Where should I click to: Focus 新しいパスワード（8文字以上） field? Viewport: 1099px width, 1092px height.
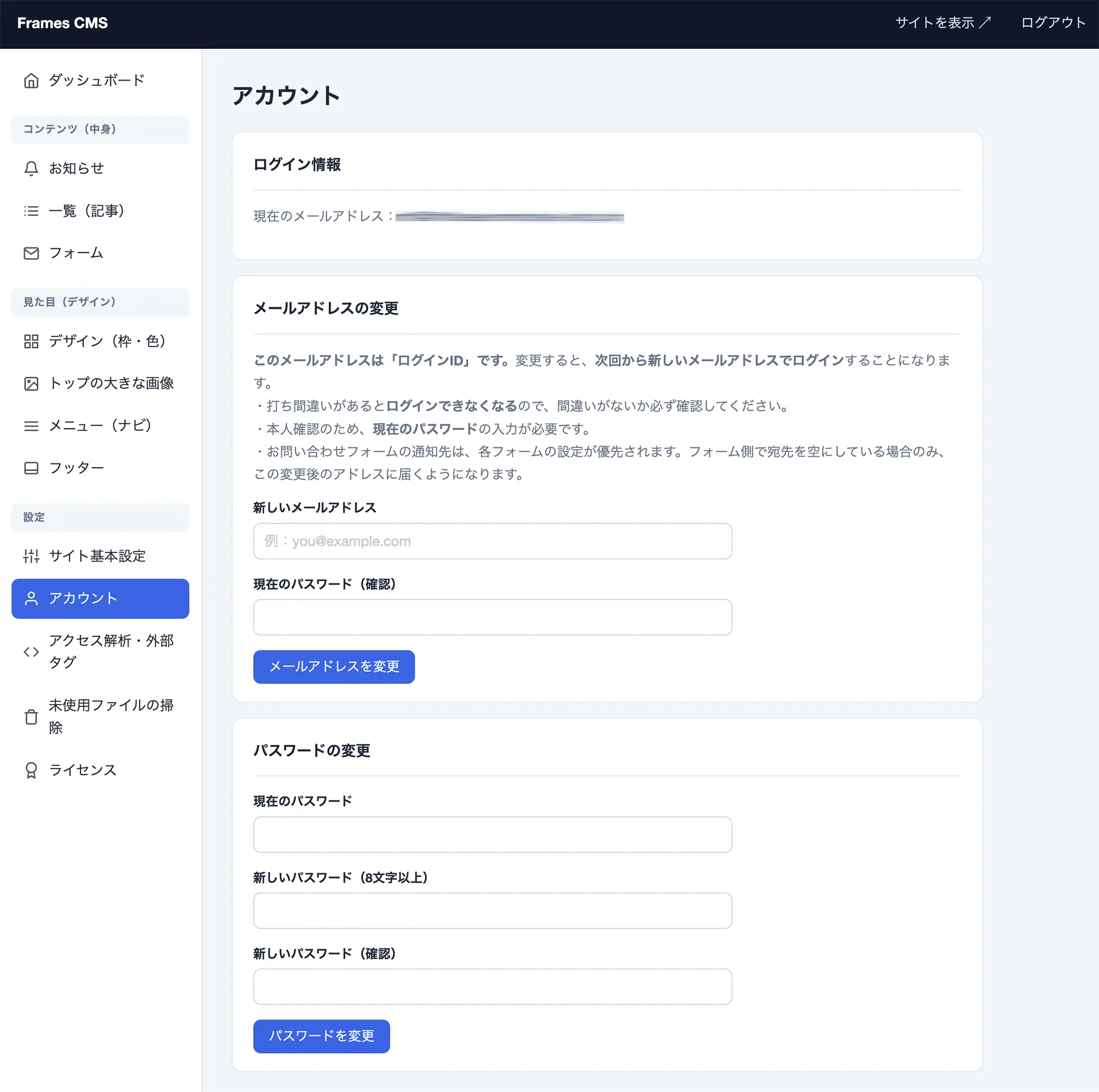point(492,911)
